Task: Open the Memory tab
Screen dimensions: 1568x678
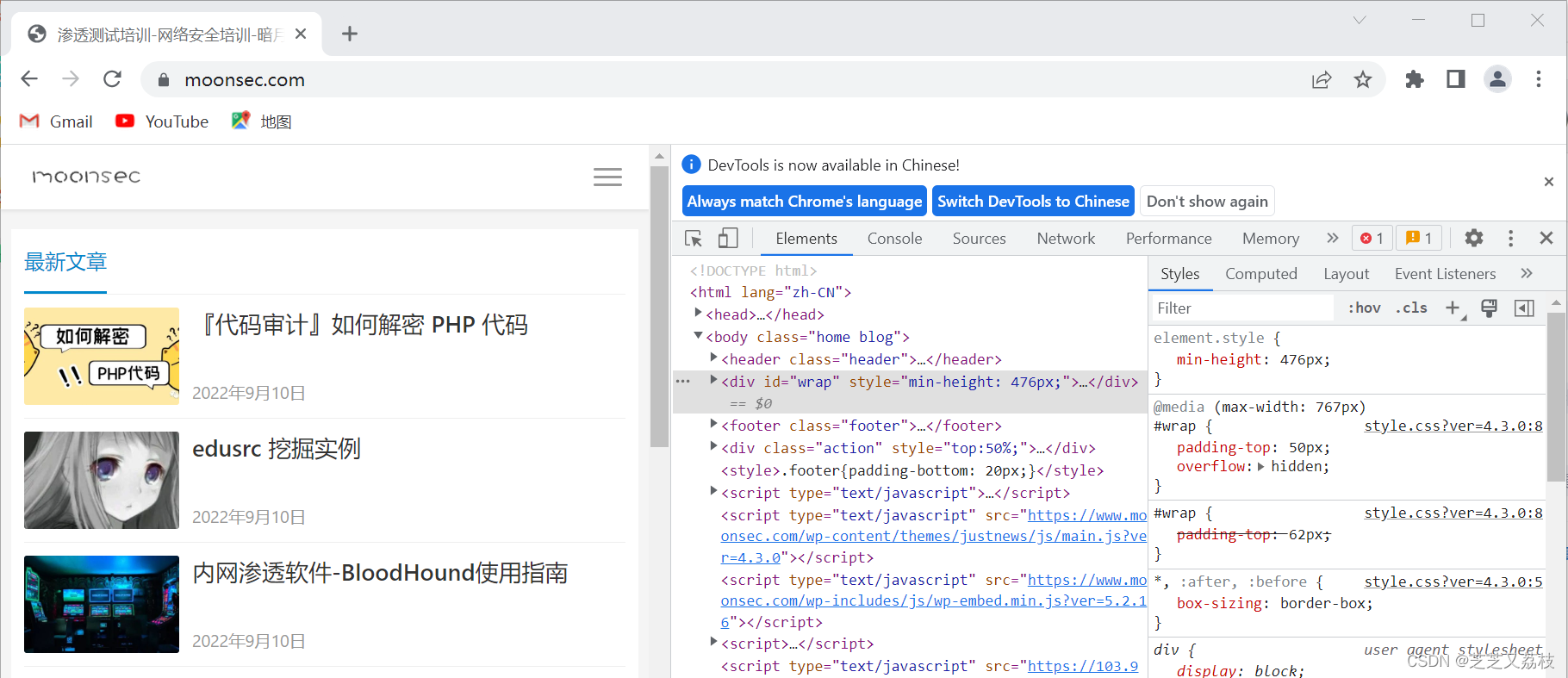Action: pos(1270,239)
